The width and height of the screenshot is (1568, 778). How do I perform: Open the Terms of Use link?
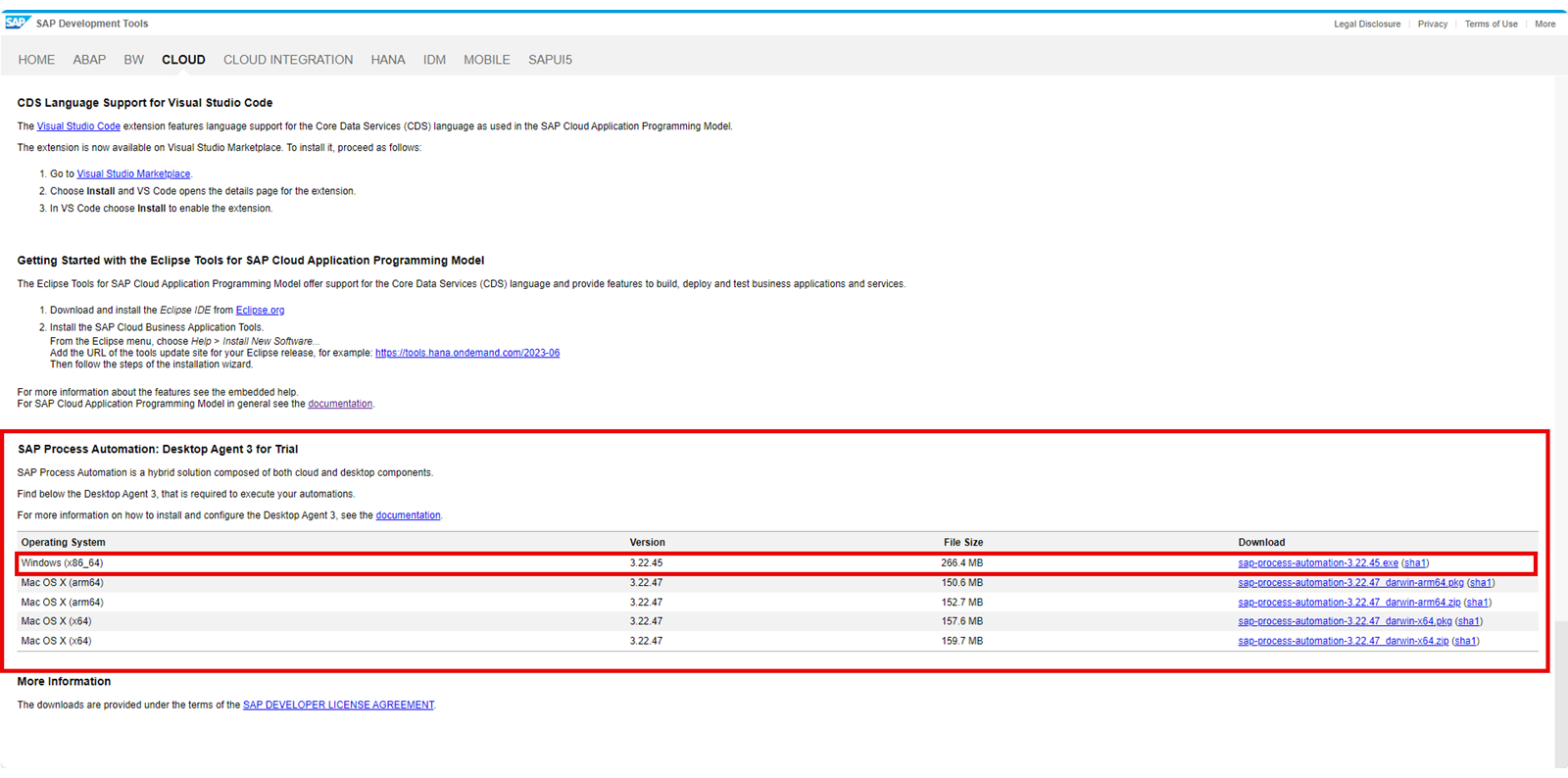point(1491,24)
